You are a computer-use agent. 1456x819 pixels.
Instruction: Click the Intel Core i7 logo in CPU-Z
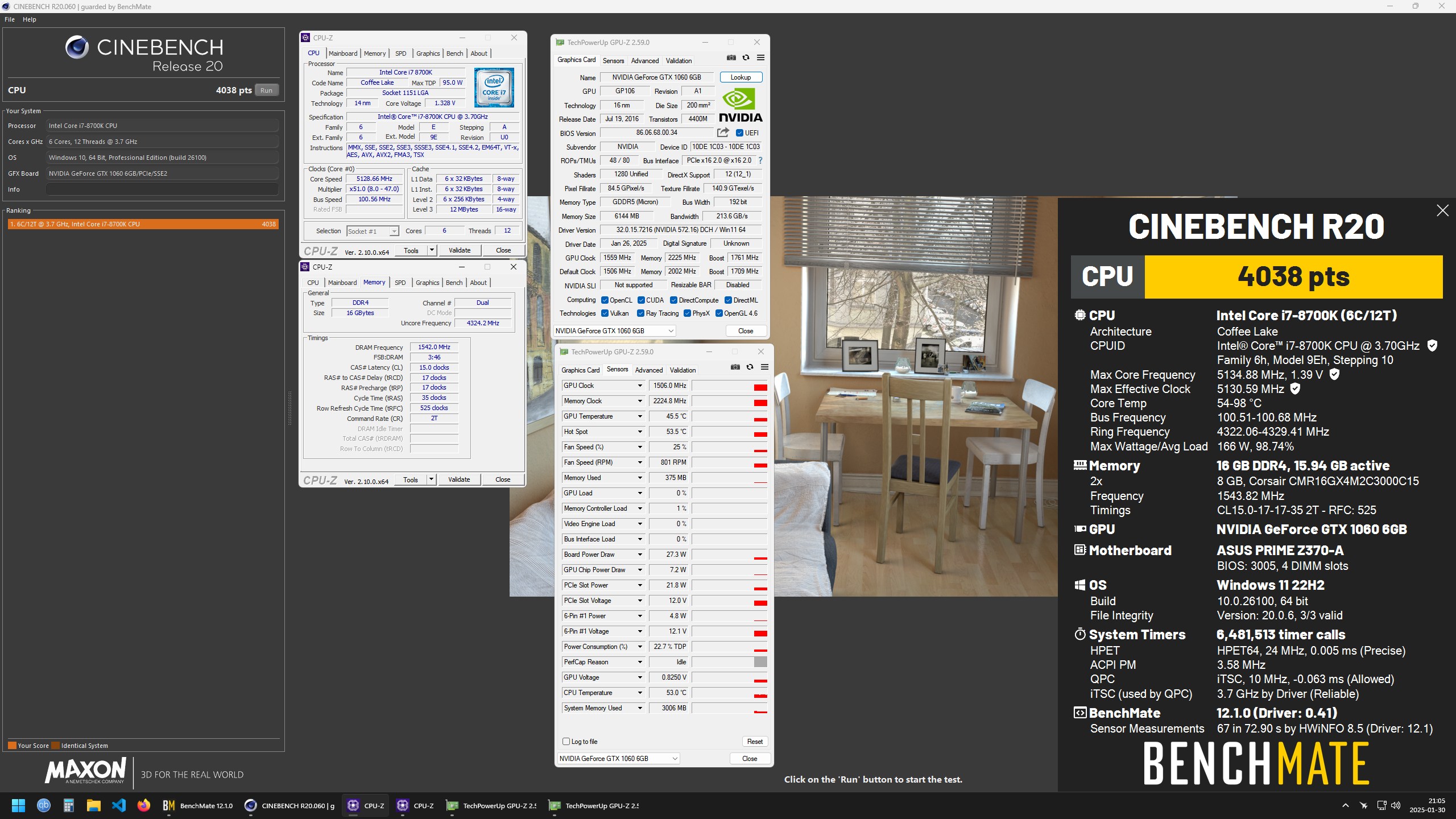(494, 88)
